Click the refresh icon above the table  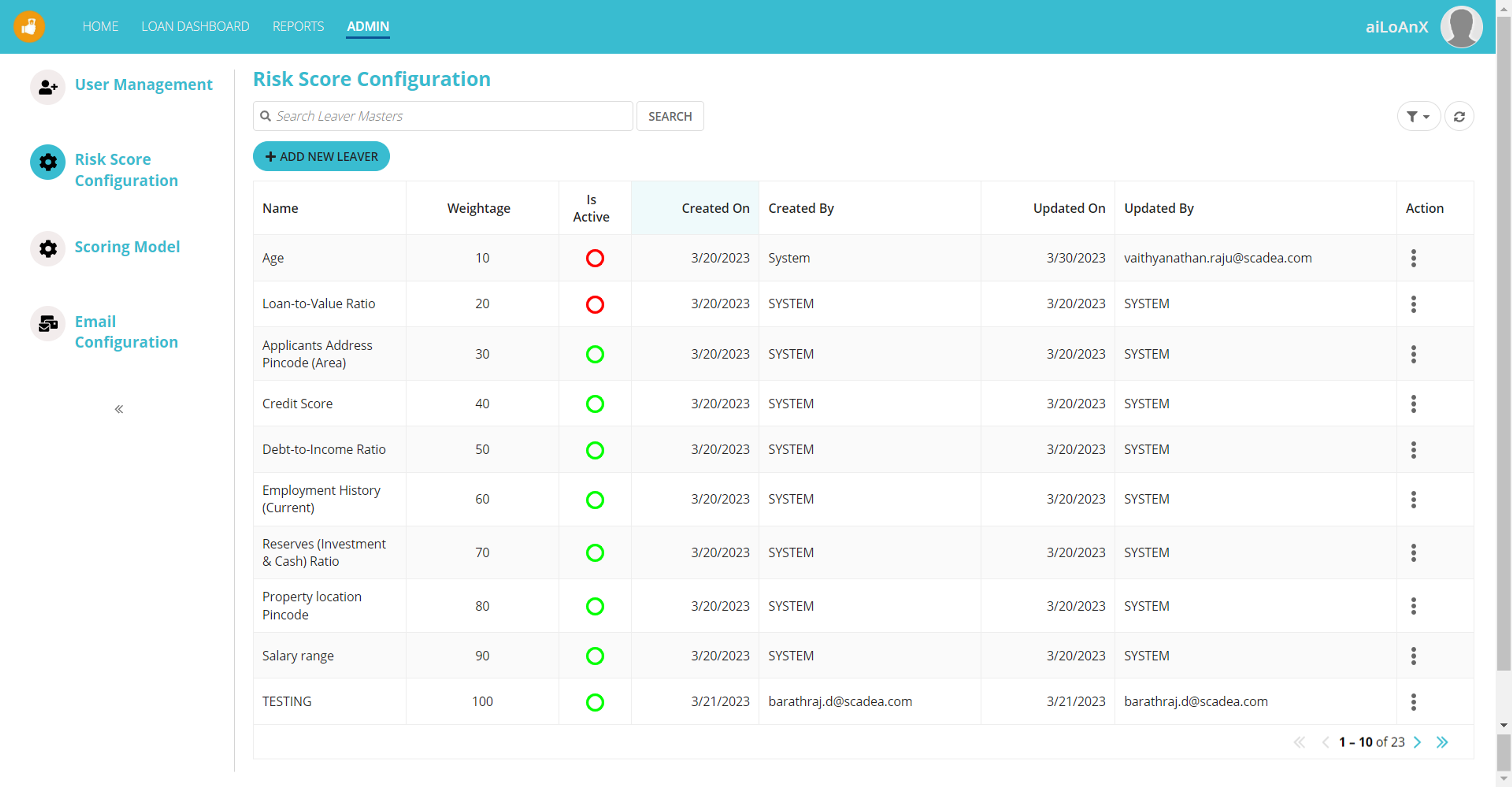click(x=1458, y=116)
